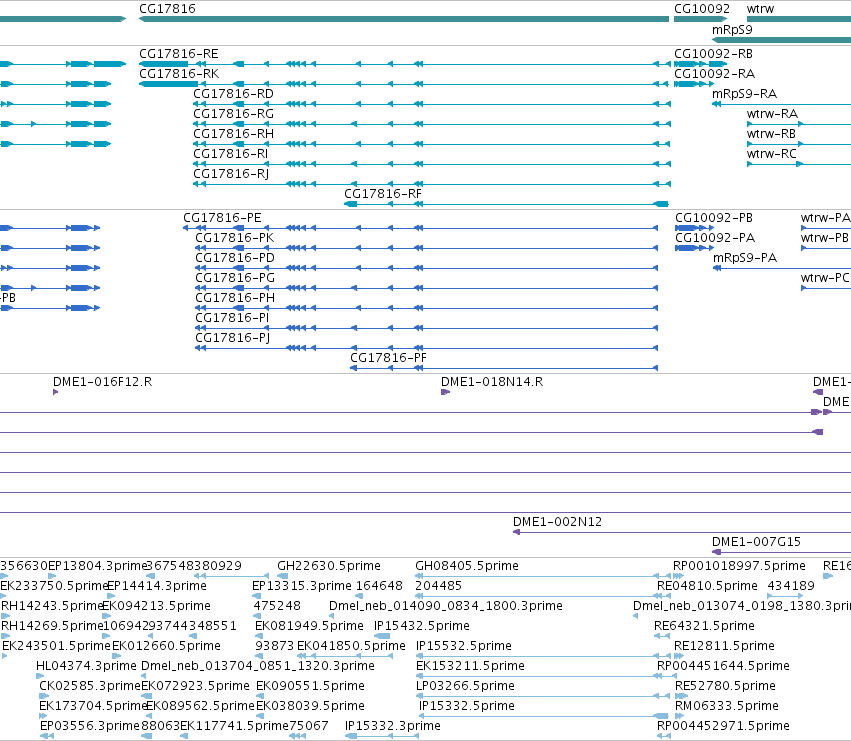Click EST RP004451644.5prime
Screen dimensions: 851x741
click(x=723, y=666)
